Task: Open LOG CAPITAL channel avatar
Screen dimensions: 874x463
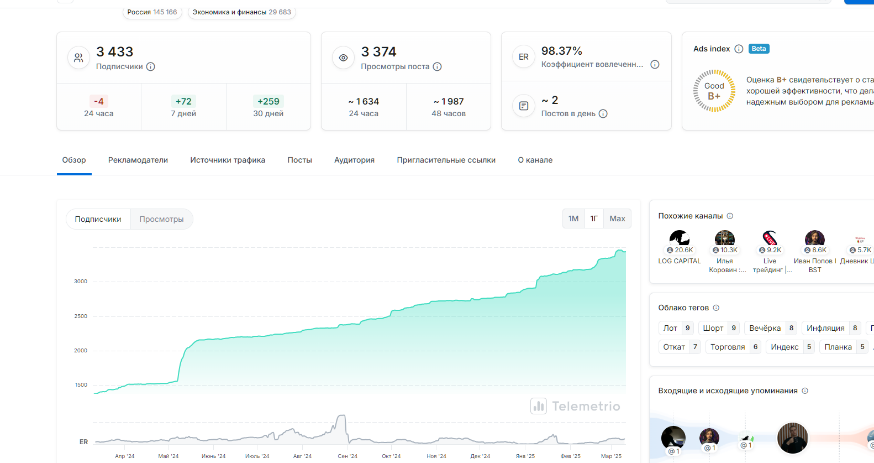Action: click(679, 239)
